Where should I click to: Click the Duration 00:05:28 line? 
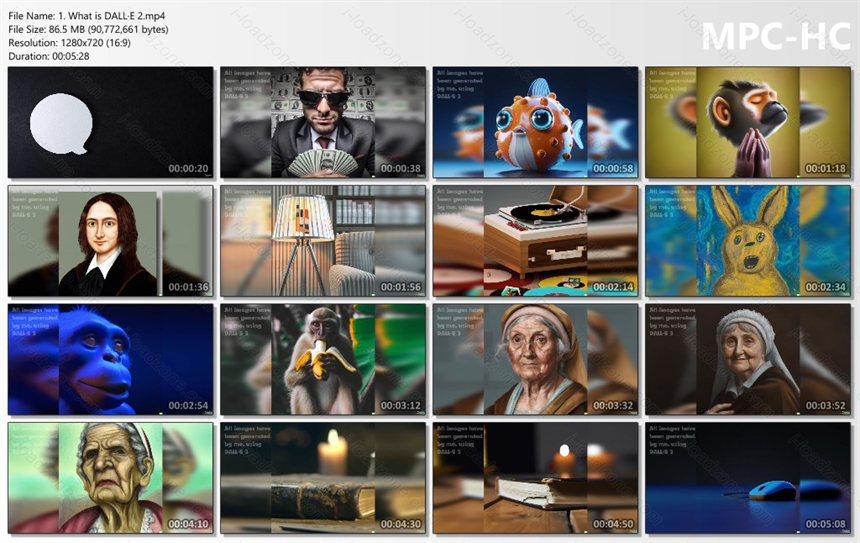49,56
